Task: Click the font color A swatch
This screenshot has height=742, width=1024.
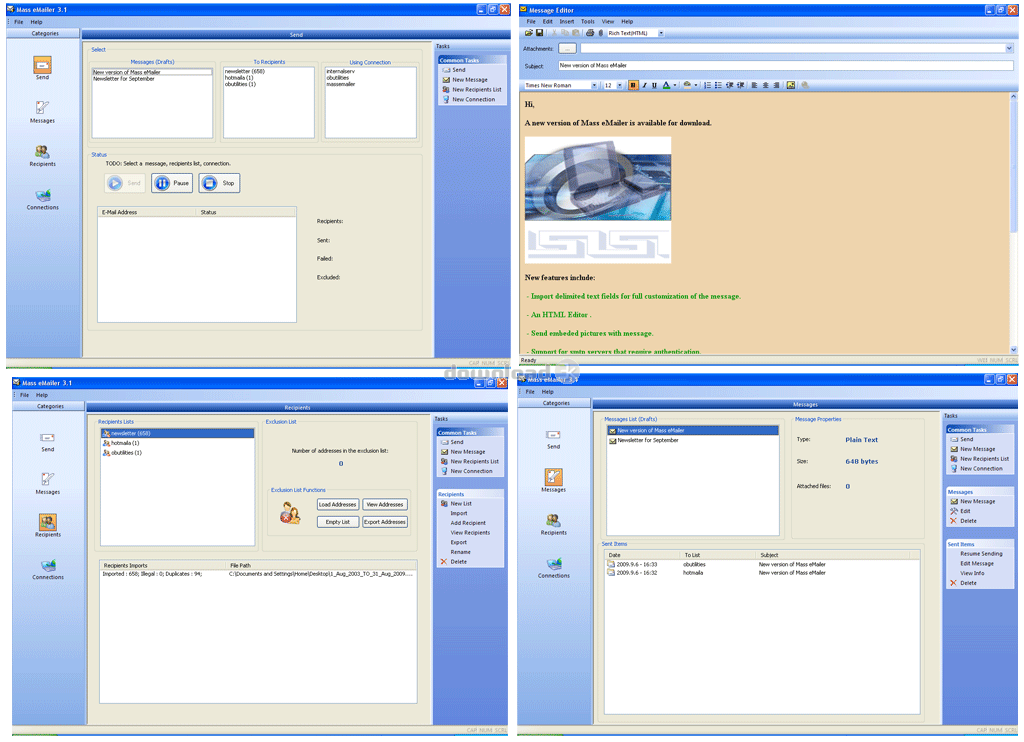Action: coord(666,85)
